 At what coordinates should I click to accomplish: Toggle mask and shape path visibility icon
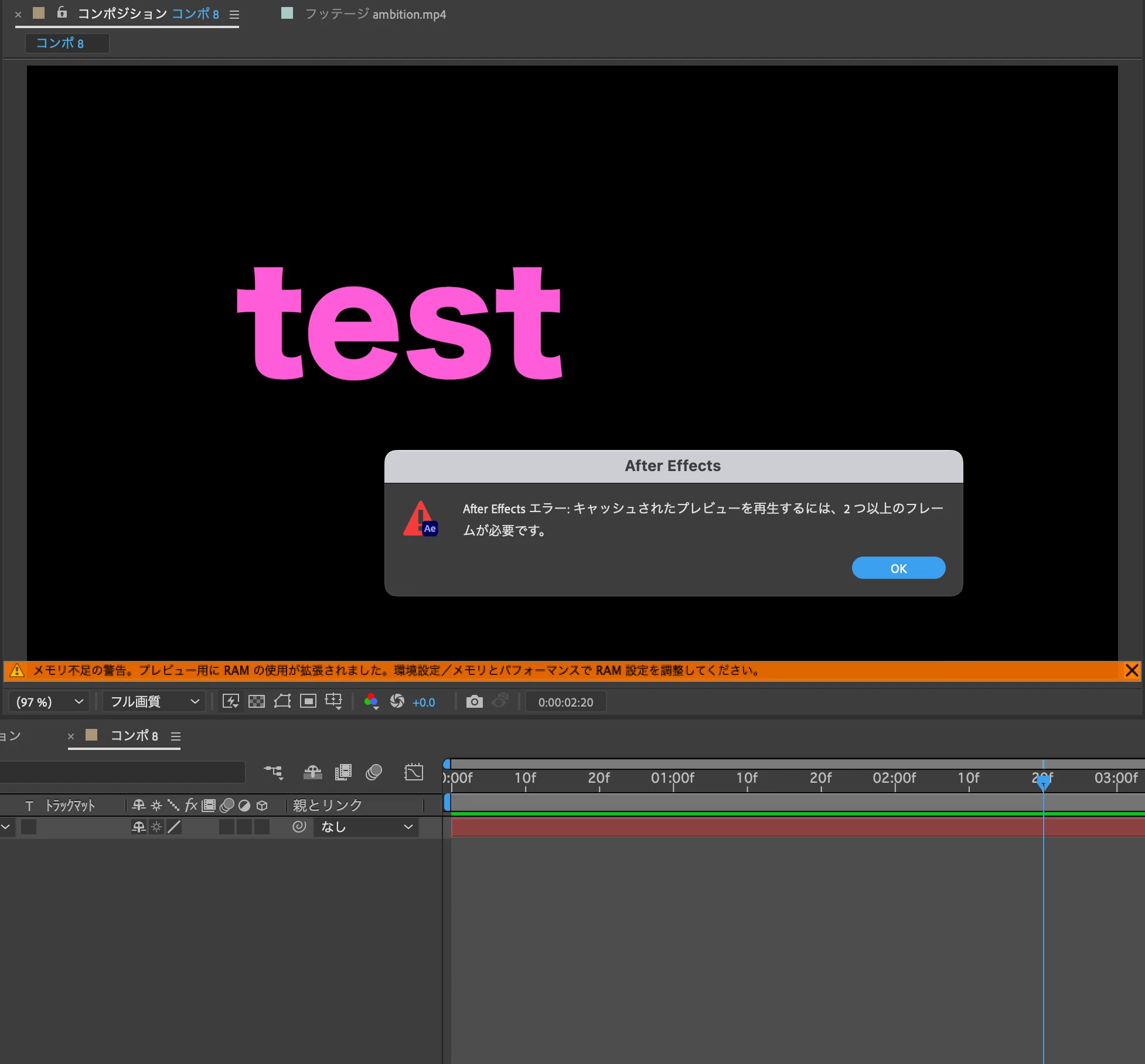point(282,701)
